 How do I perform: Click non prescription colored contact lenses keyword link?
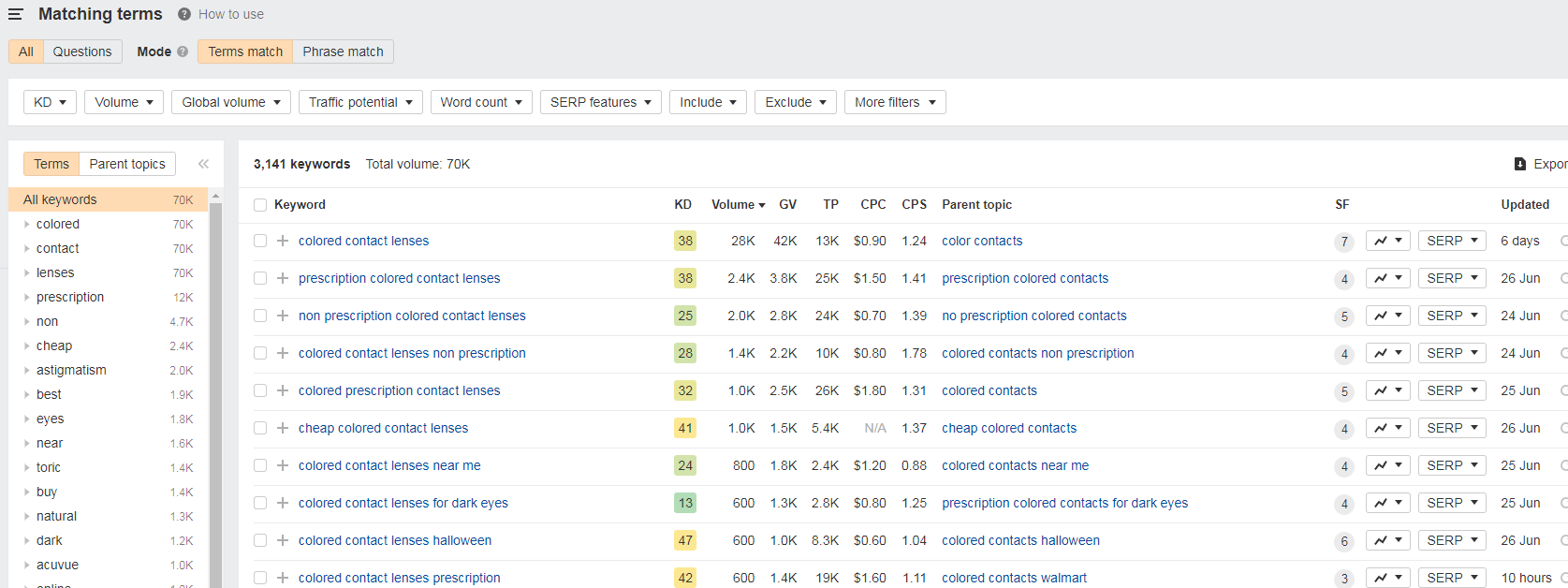click(x=412, y=316)
